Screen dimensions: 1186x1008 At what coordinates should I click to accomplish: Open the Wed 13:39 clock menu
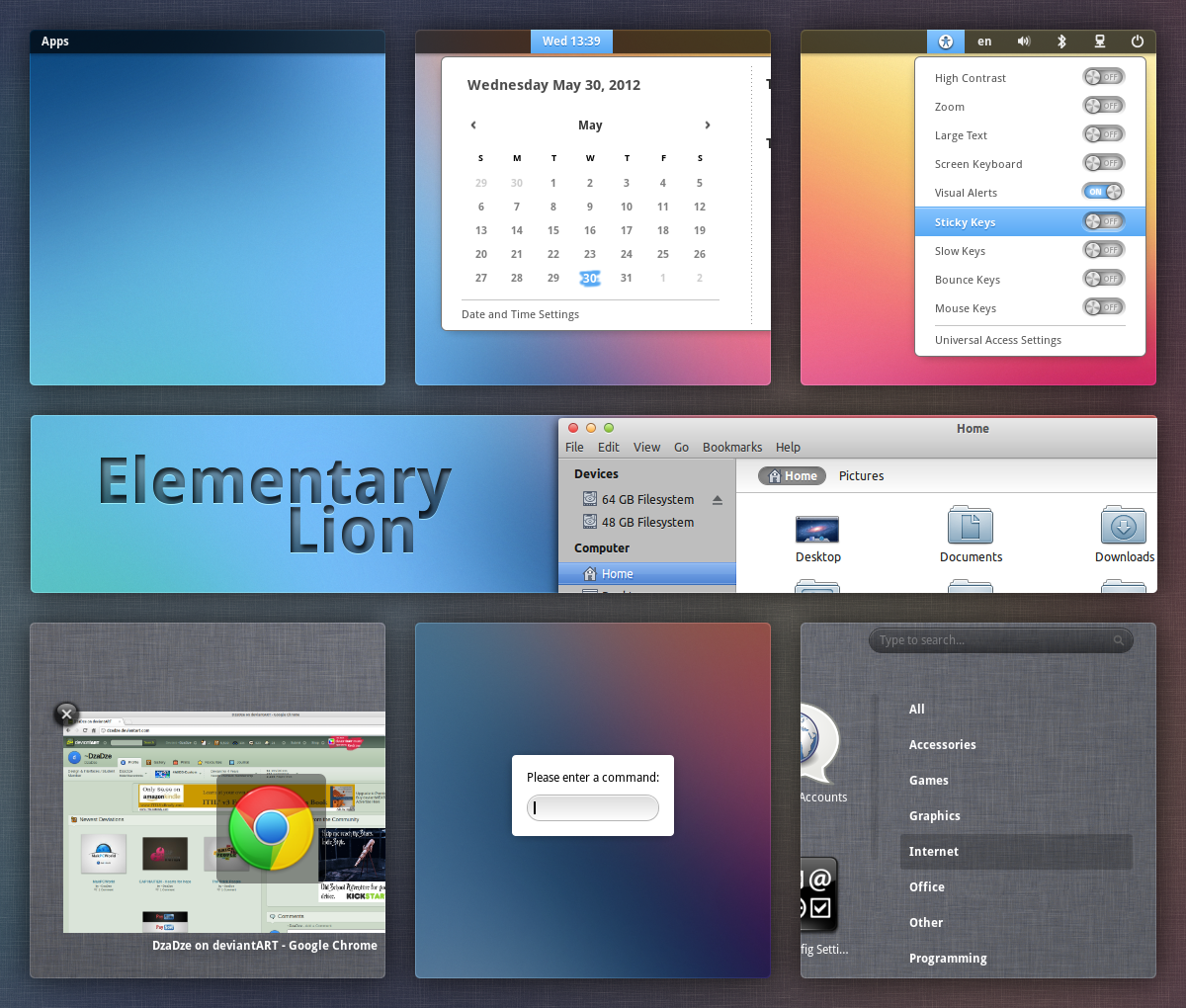pyautogui.click(x=571, y=42)
